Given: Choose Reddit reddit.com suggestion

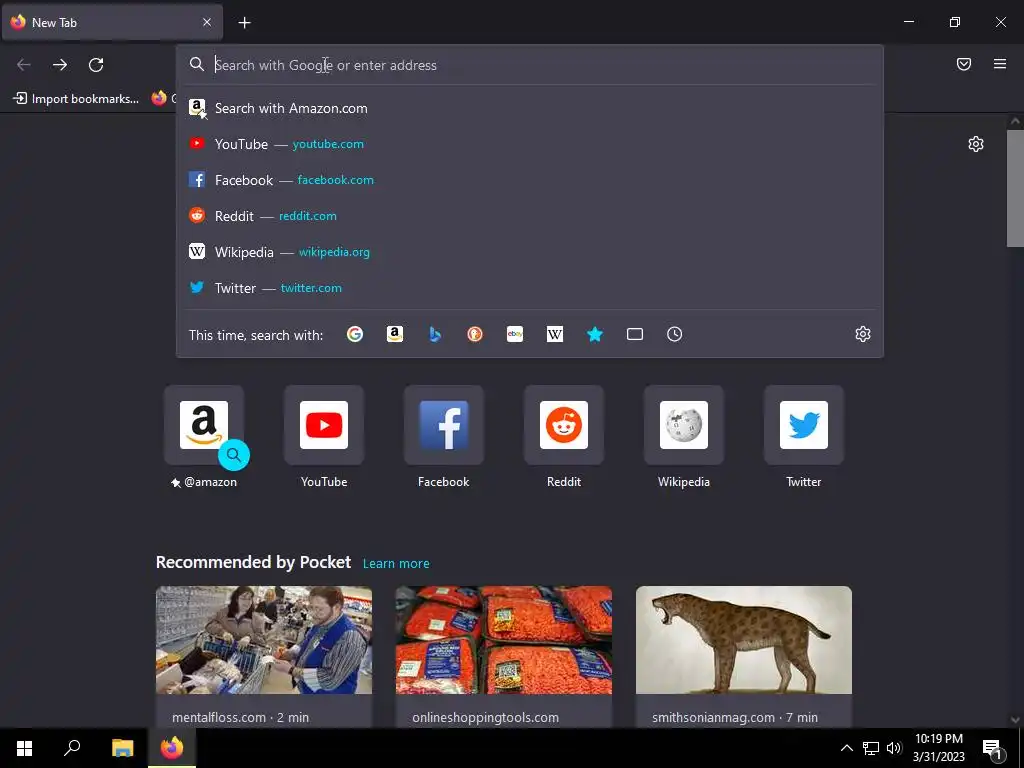Looking at the screenshot, I should [x=530, y=216].
